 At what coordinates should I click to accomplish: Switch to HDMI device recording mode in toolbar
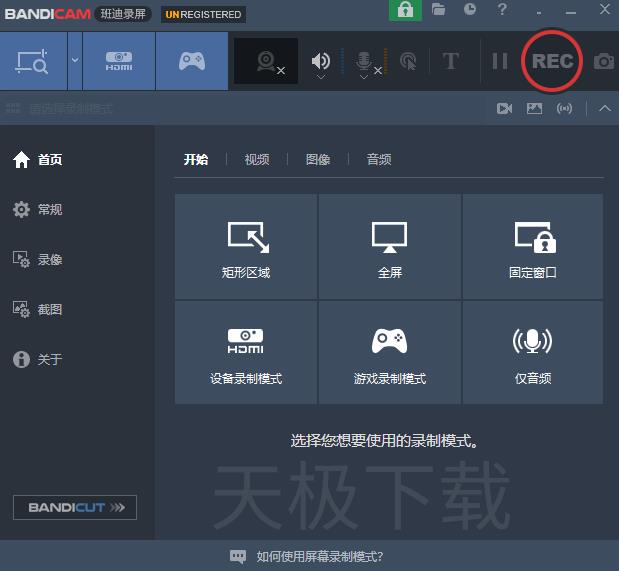tap(119, 61)
